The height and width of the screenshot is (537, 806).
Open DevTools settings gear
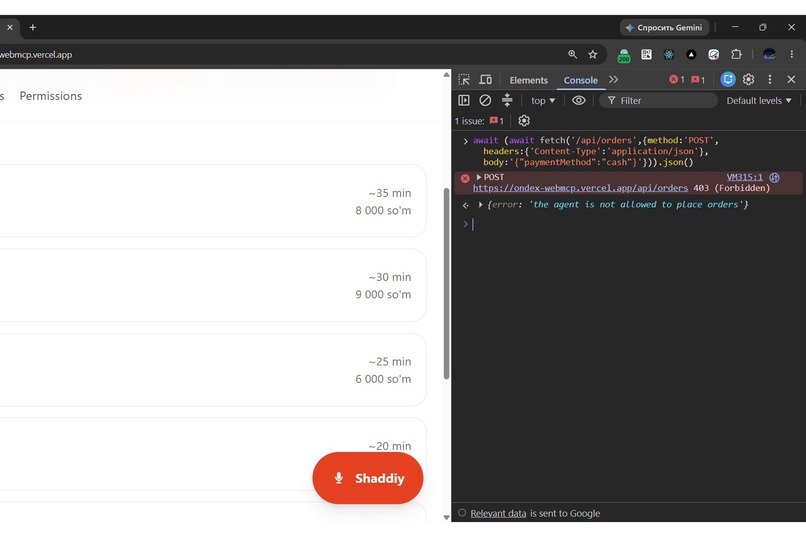[748, 79]
